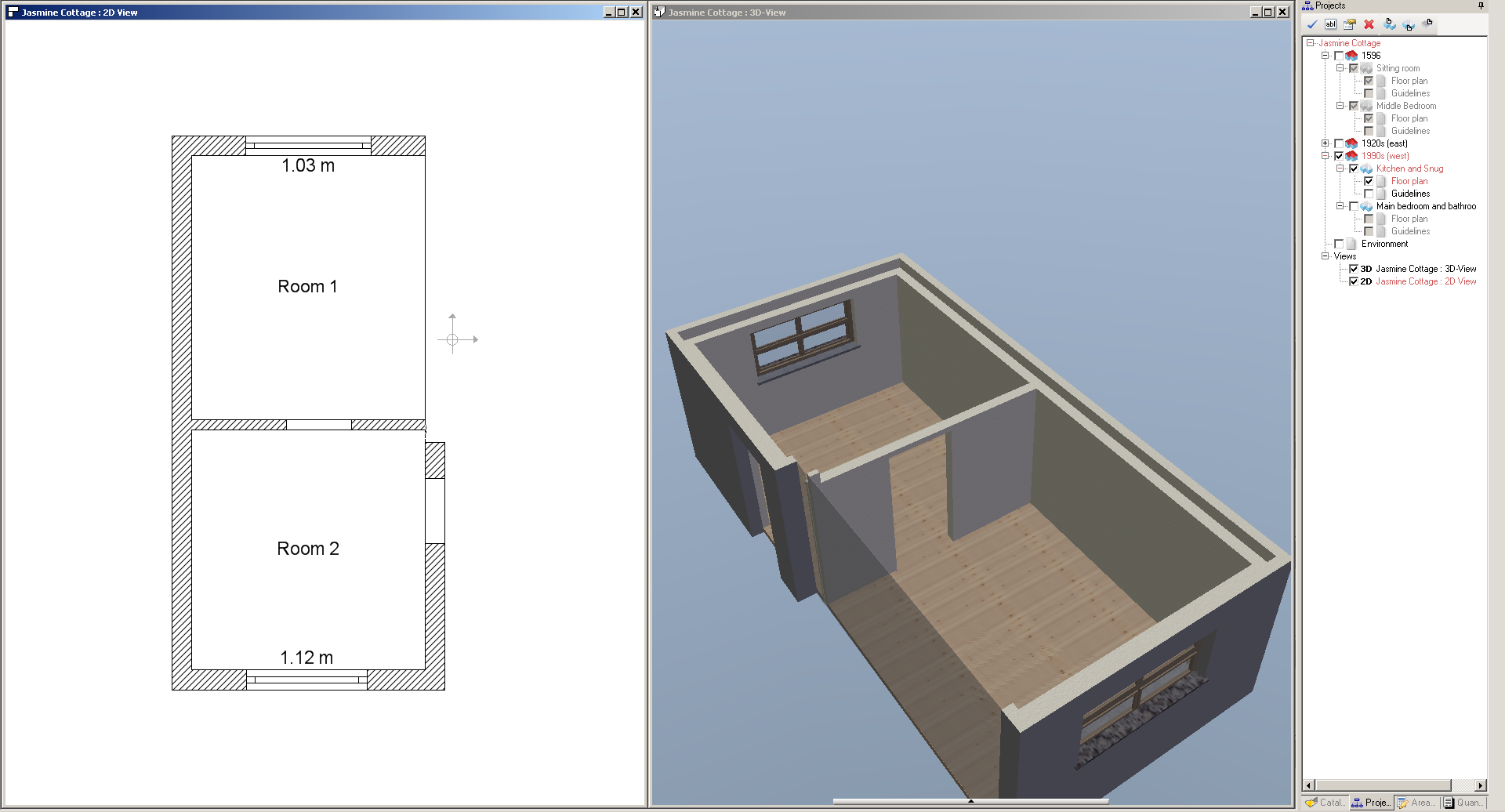
Task: Pin the Projects panel with pushpin icon
Action: point(1481,5)
